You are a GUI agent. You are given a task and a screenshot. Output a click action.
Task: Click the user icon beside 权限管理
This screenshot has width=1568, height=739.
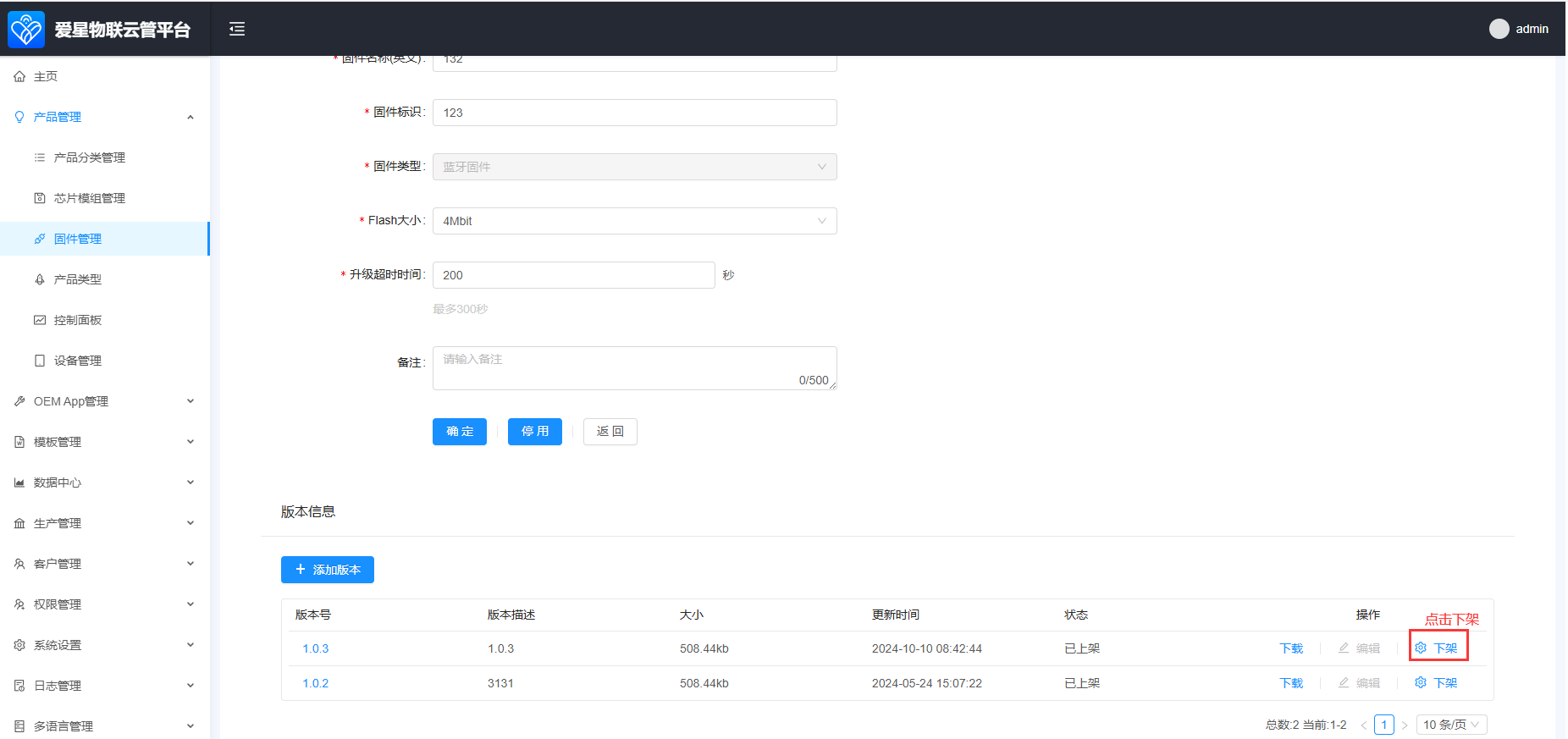tap(19, 604)
